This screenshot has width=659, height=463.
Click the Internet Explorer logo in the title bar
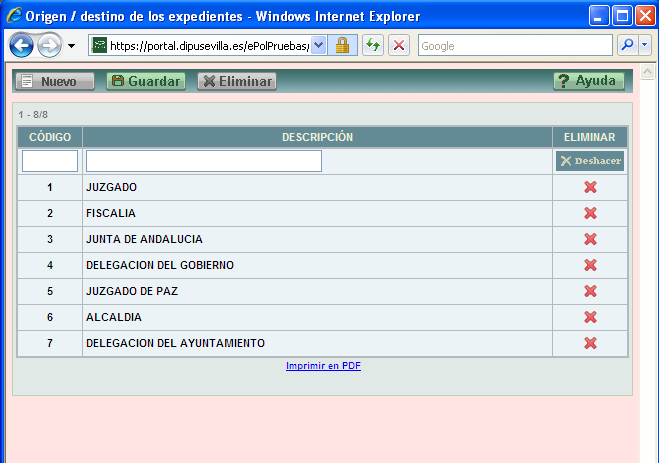tap(14, 16)
